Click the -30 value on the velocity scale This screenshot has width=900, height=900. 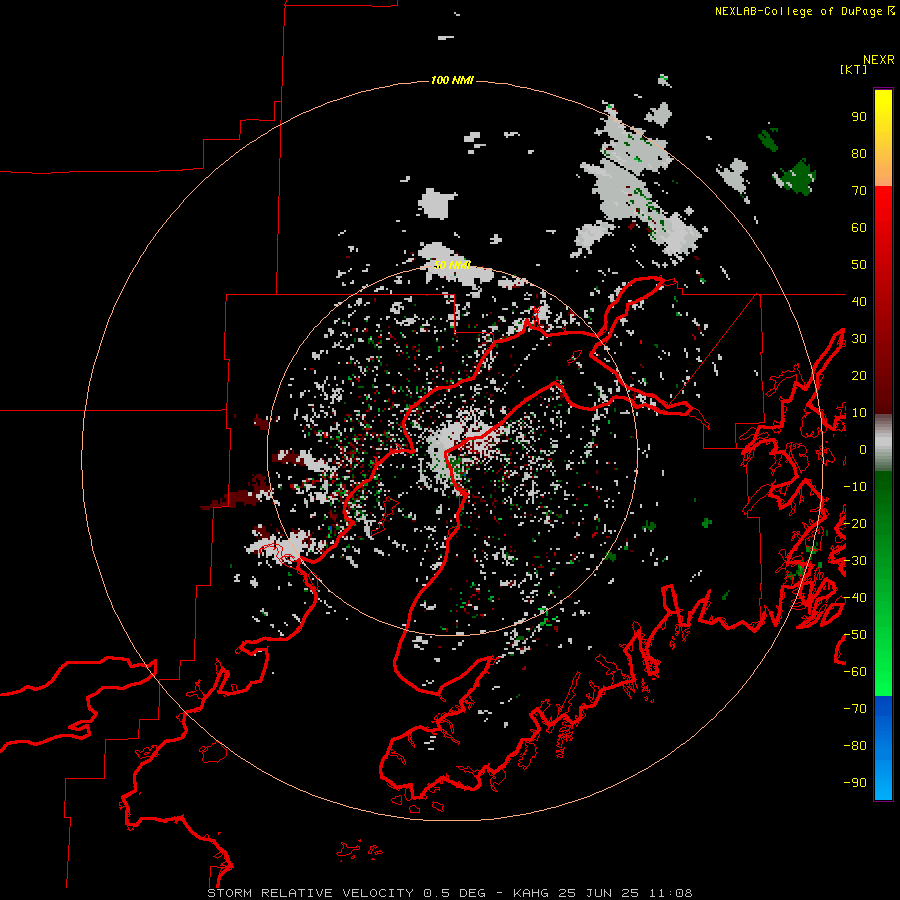[x=855, y=561]
